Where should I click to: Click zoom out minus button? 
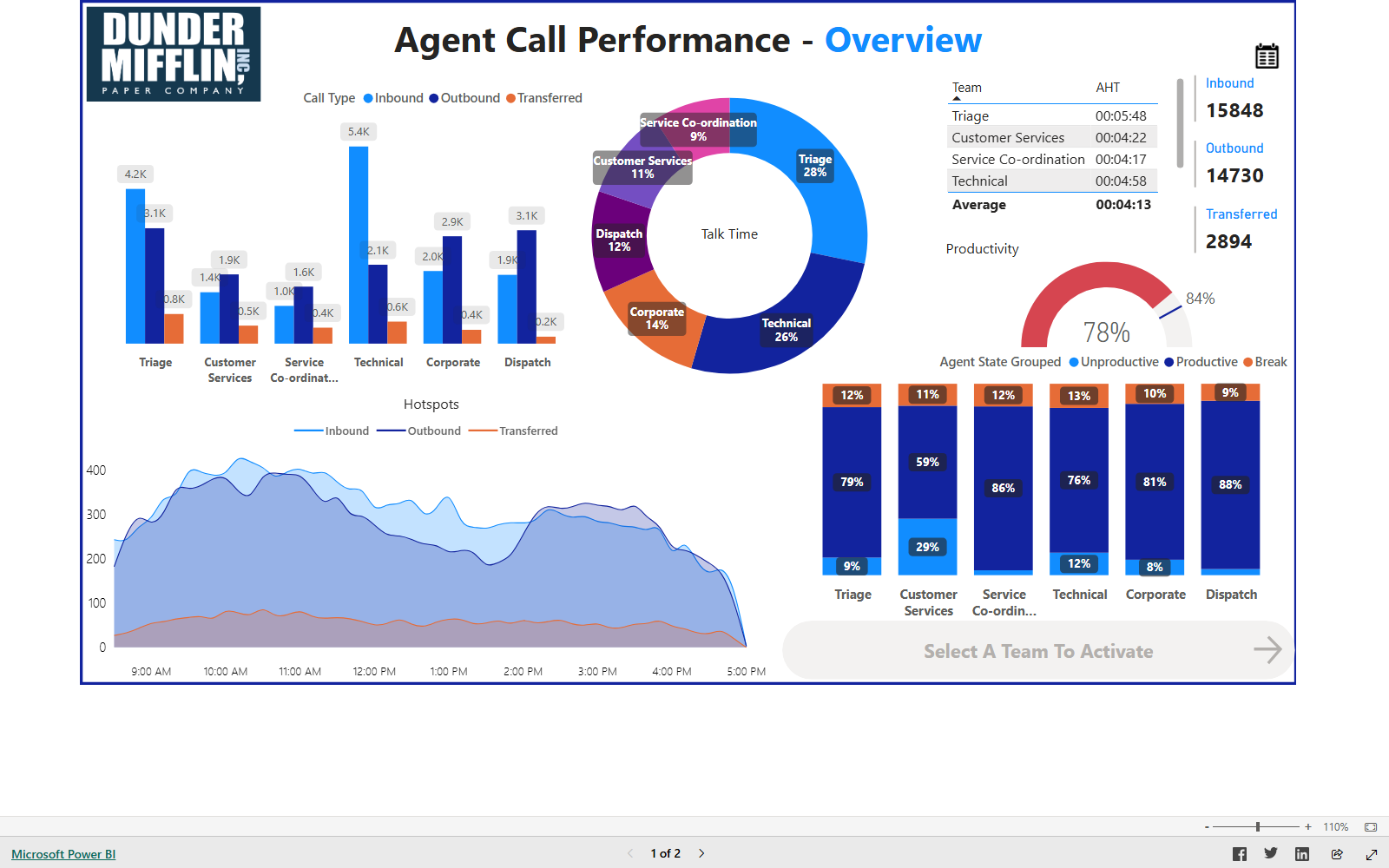pos(1207,827)
